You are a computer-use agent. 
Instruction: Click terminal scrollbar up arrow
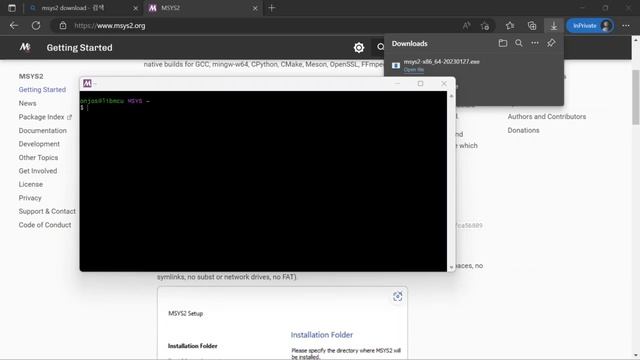[x=451, y=96]
